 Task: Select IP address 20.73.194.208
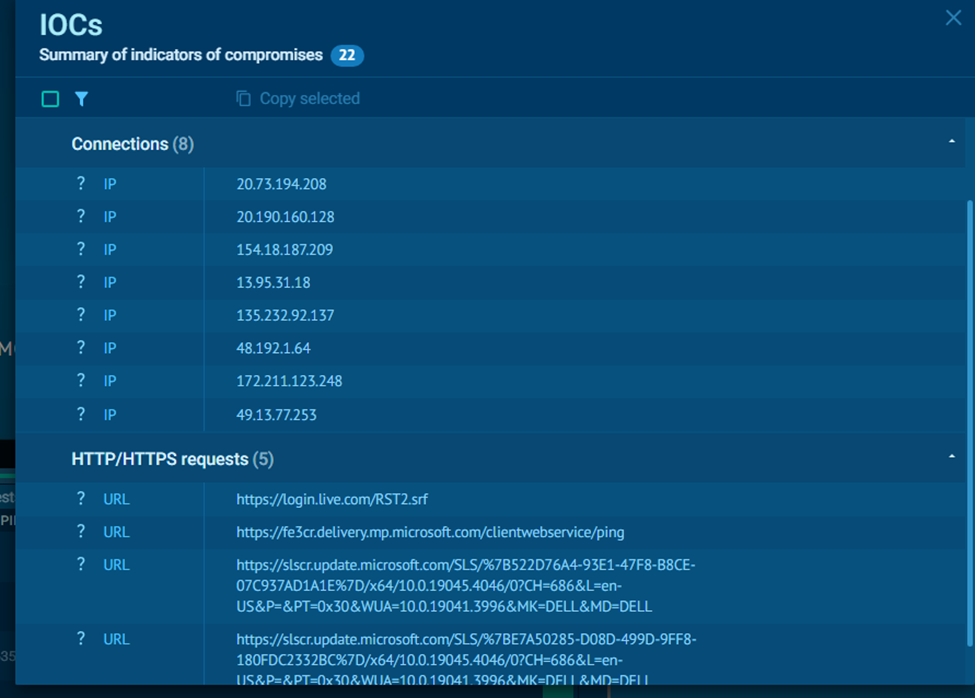click(x=281, y=184)
